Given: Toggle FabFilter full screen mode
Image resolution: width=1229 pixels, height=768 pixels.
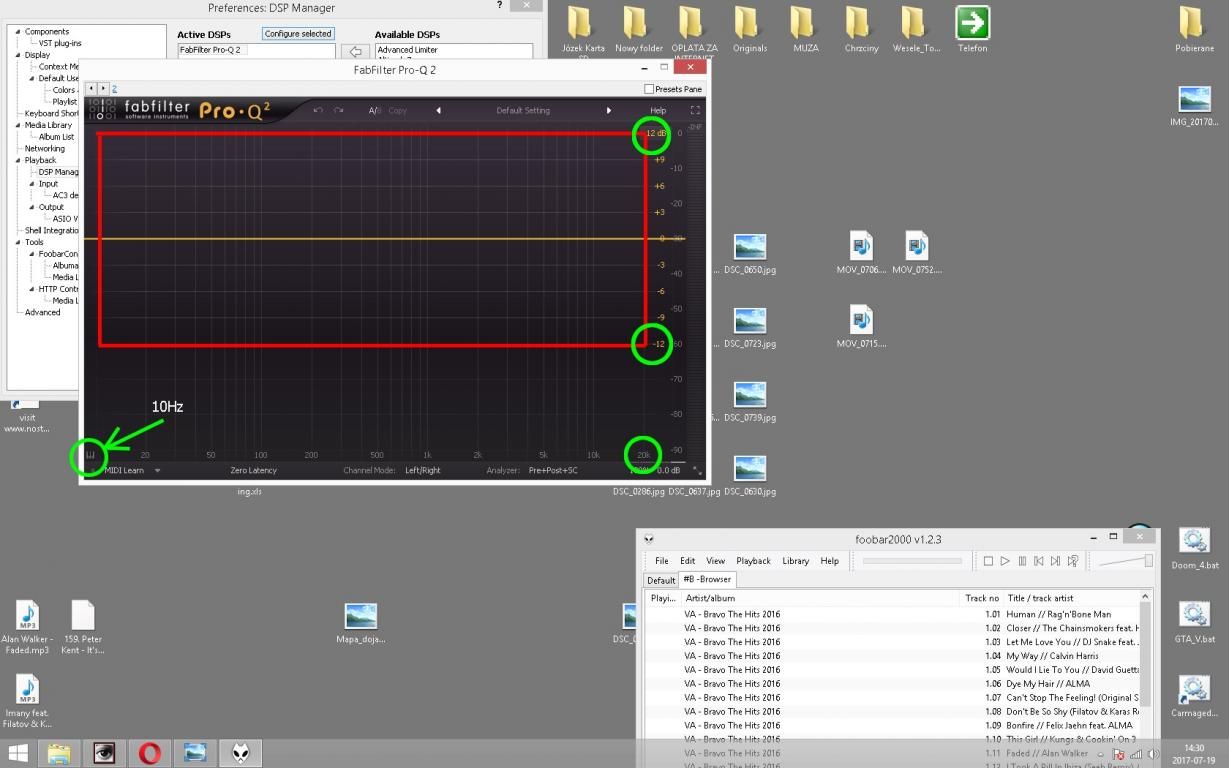Looking at the screenshot, I should 695,110.
